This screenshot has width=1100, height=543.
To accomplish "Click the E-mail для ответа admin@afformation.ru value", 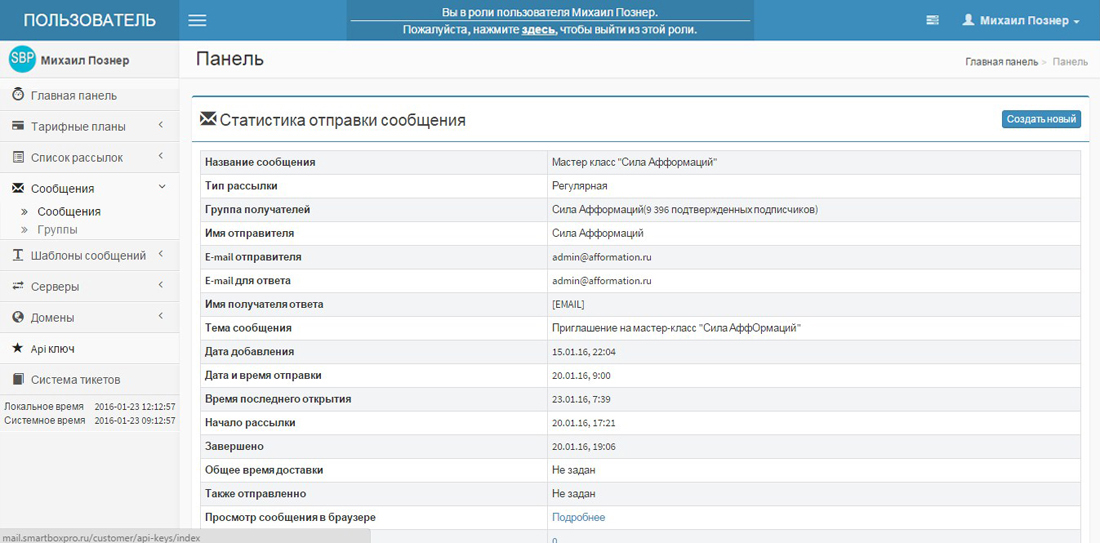I will (602, 281).
